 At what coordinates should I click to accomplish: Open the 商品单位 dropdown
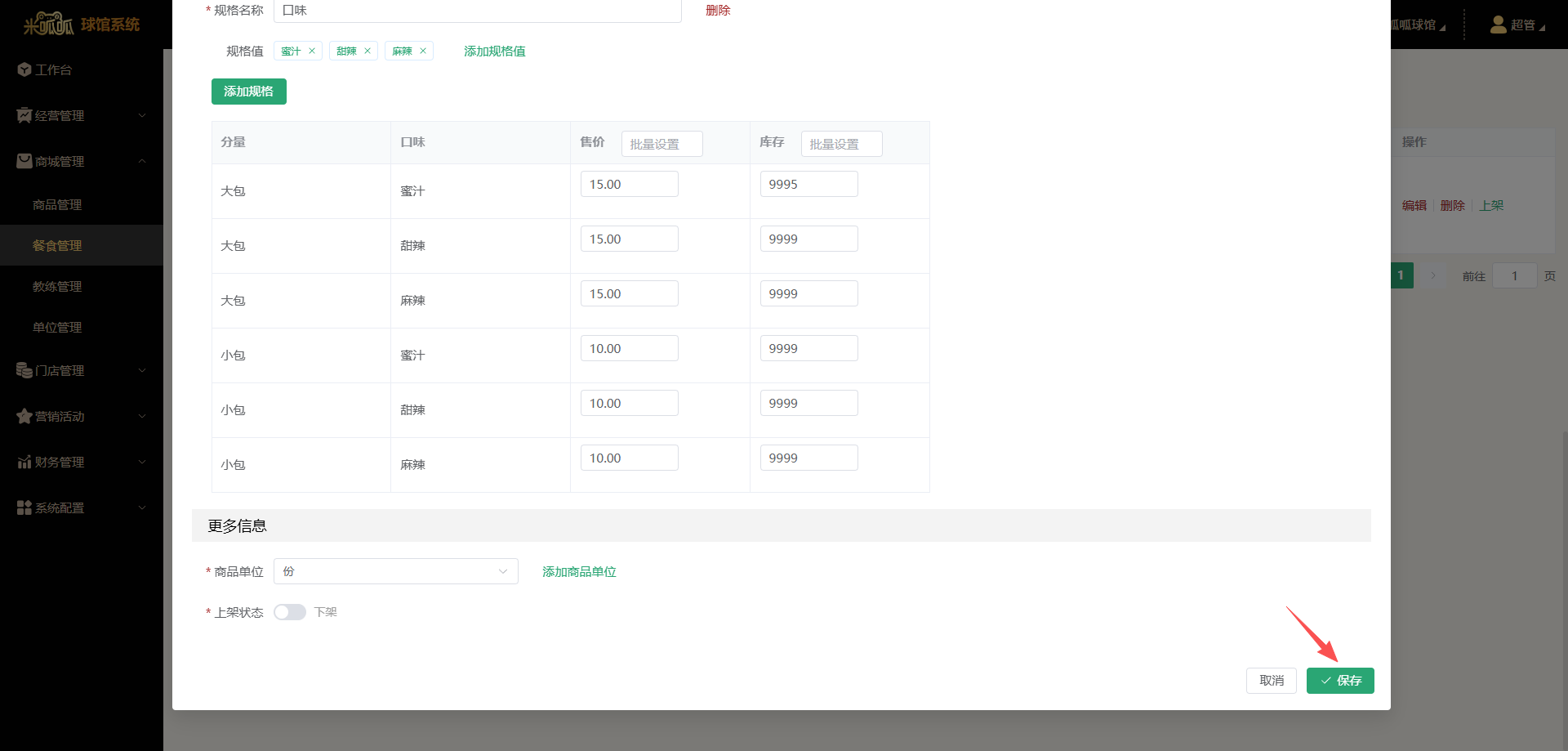[x=395, y=571]
